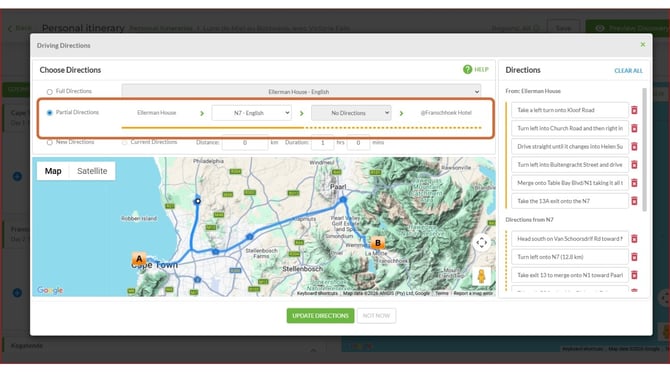Click the 'Take a left turn onto Kloof Road' field
The width and height of the screenshot is (670, 372).
570,110
